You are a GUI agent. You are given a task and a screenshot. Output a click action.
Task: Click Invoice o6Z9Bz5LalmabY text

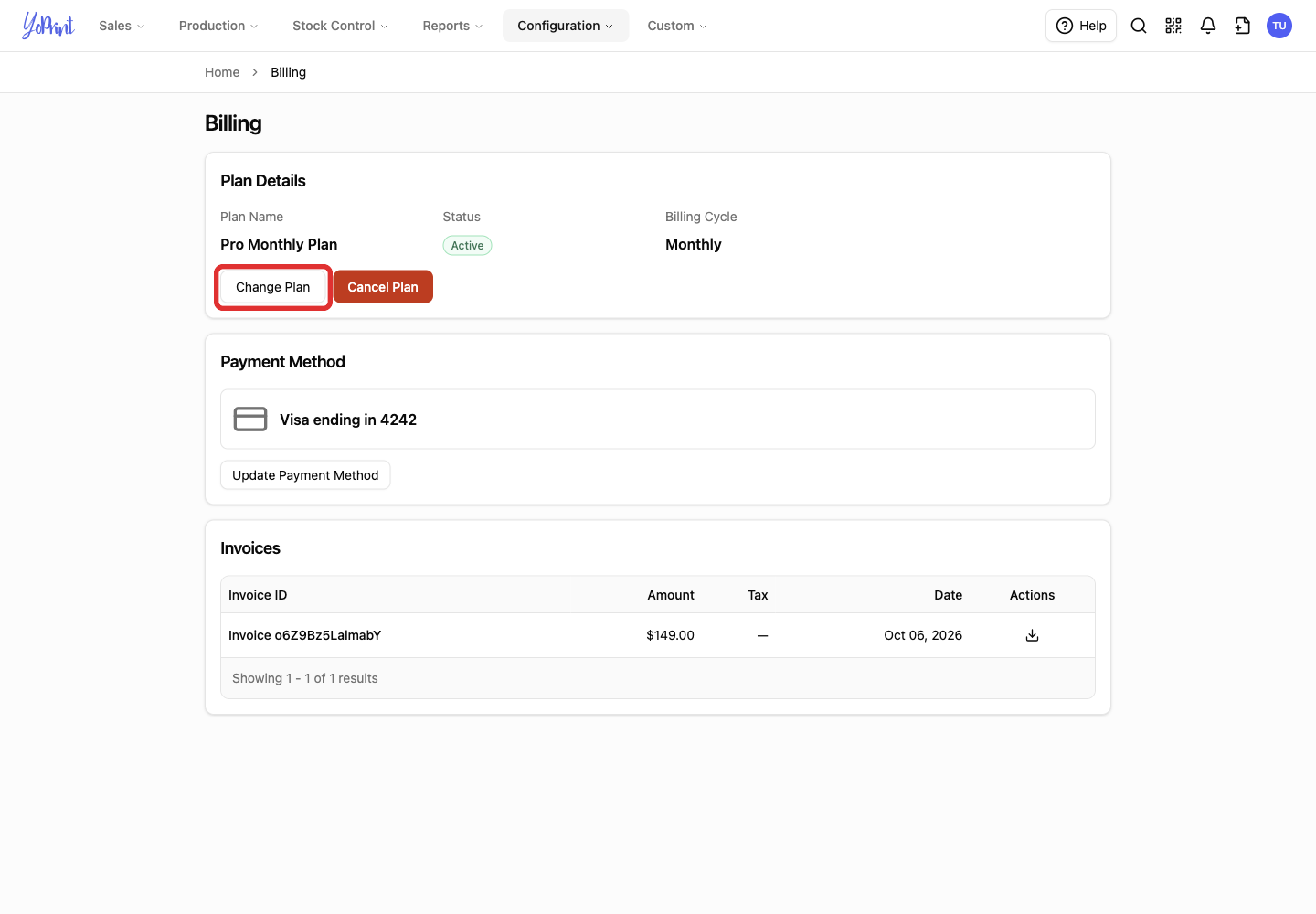tap(304, 635)
